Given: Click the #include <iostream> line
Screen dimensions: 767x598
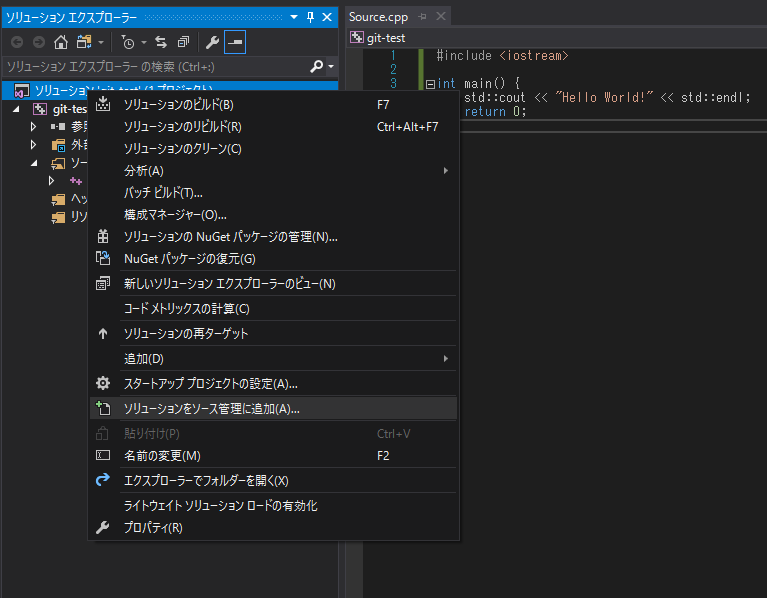Looking at the screenshot, I should (x=502, y=56).
